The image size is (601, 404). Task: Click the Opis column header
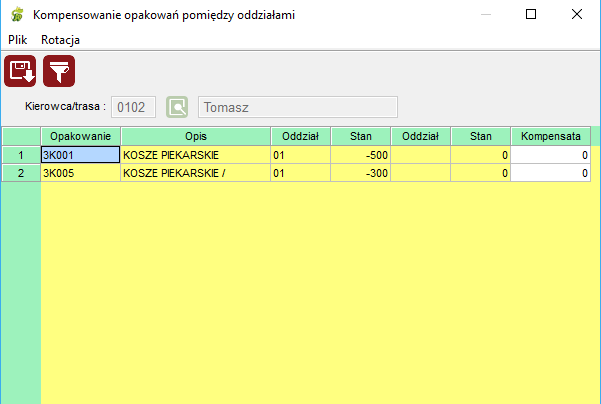(195, 136)
